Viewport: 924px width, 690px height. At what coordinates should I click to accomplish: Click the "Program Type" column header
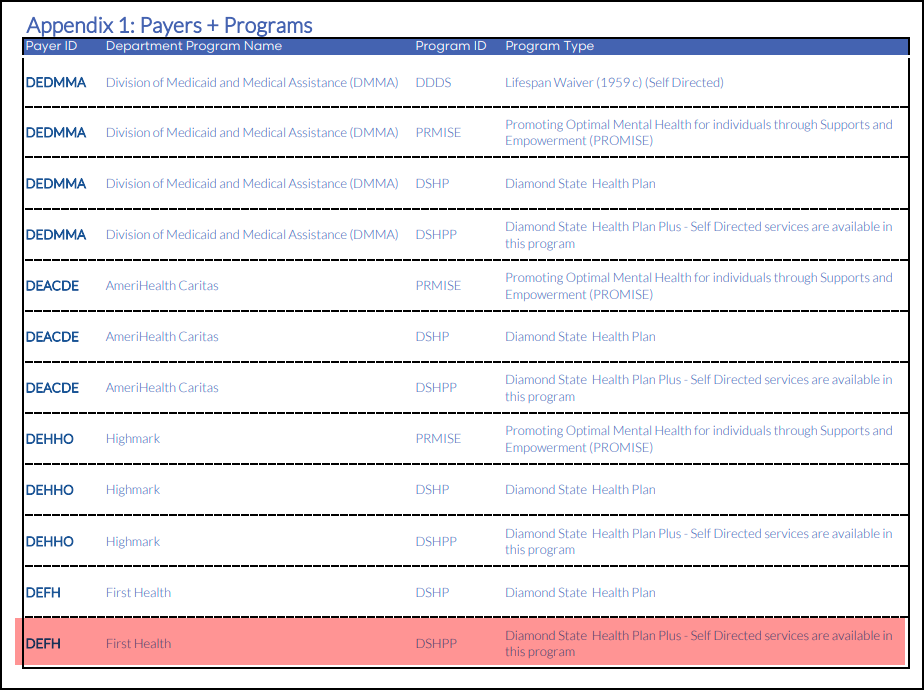(x=549, y=46)
